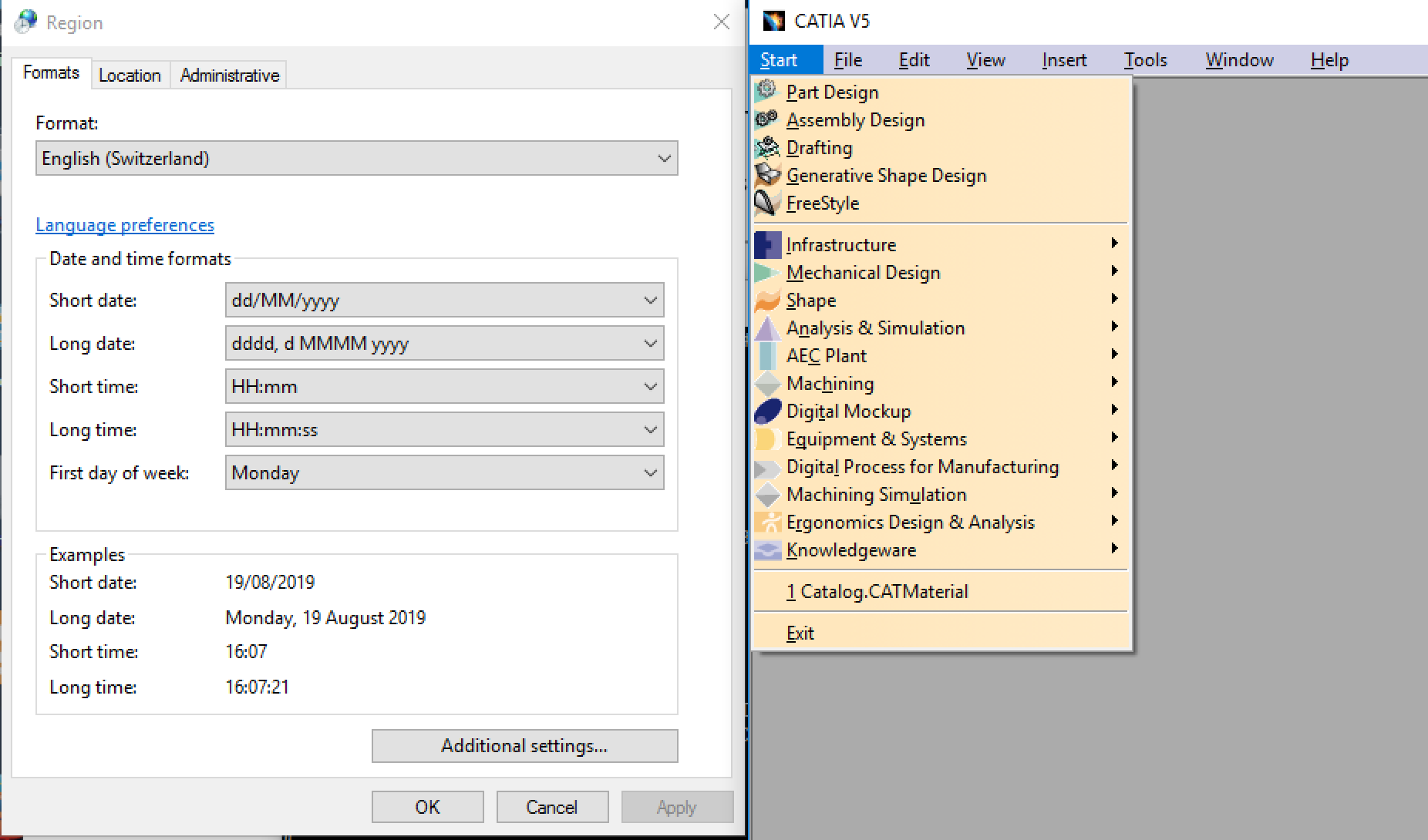
Task: Select Equipment & Systems in the Start menu
Action: 876,438
